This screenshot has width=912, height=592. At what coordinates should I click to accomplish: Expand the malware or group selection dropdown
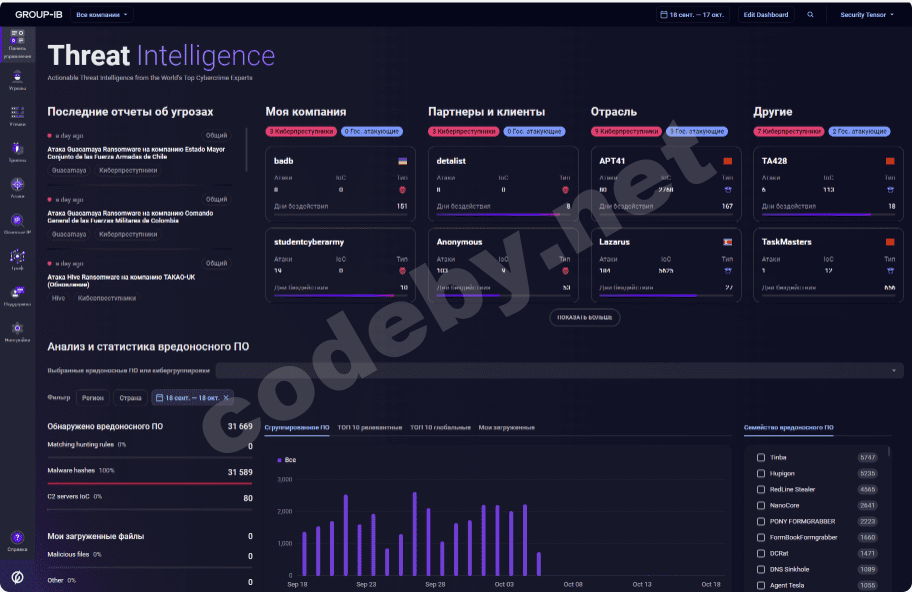pos(560,370)
